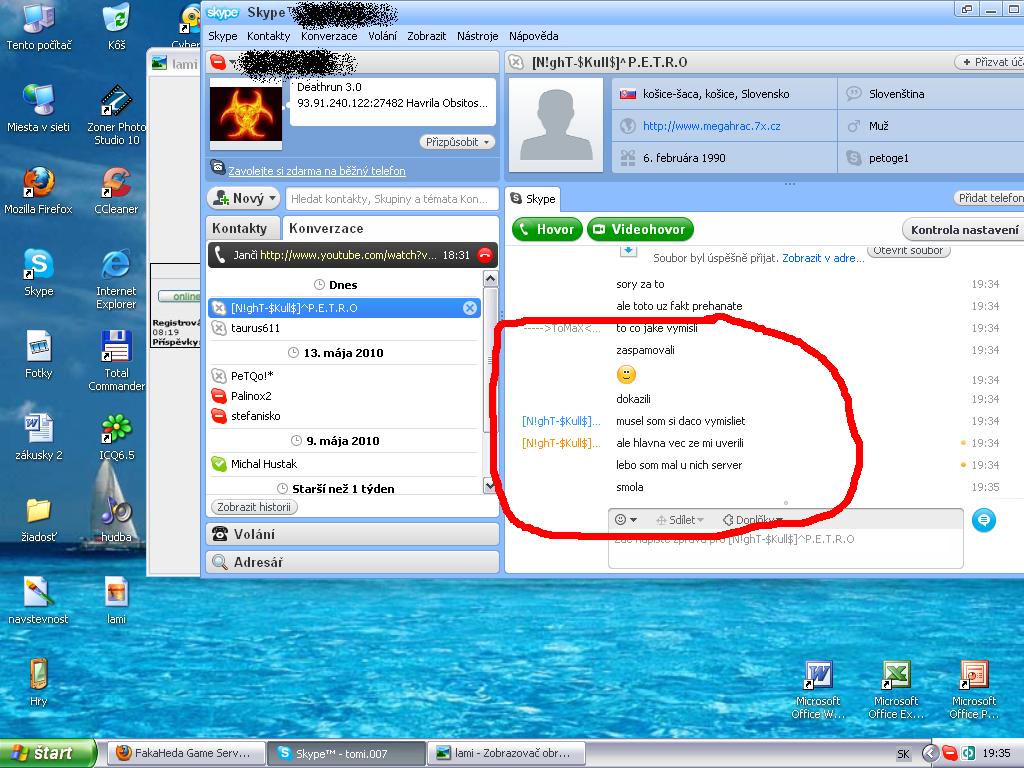
Task: Open the Konverzace menu
Action: pos(329,36)
